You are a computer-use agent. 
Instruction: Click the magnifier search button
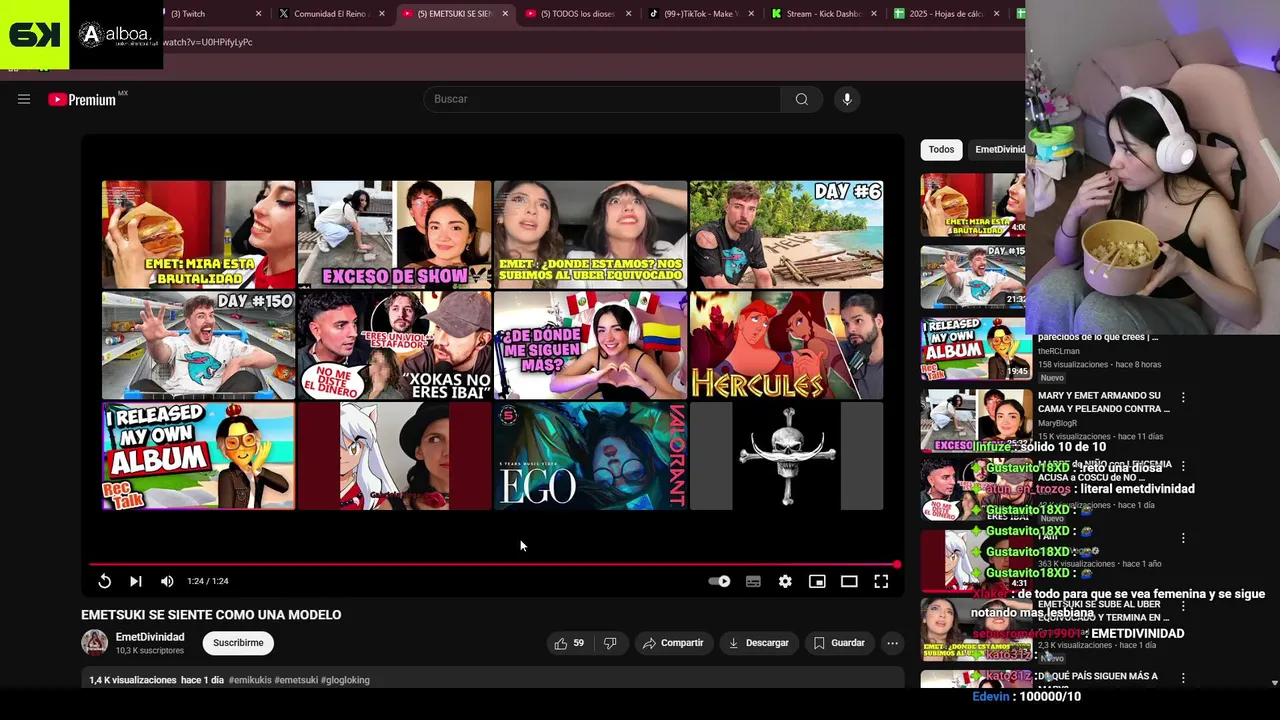coord(801,99)
